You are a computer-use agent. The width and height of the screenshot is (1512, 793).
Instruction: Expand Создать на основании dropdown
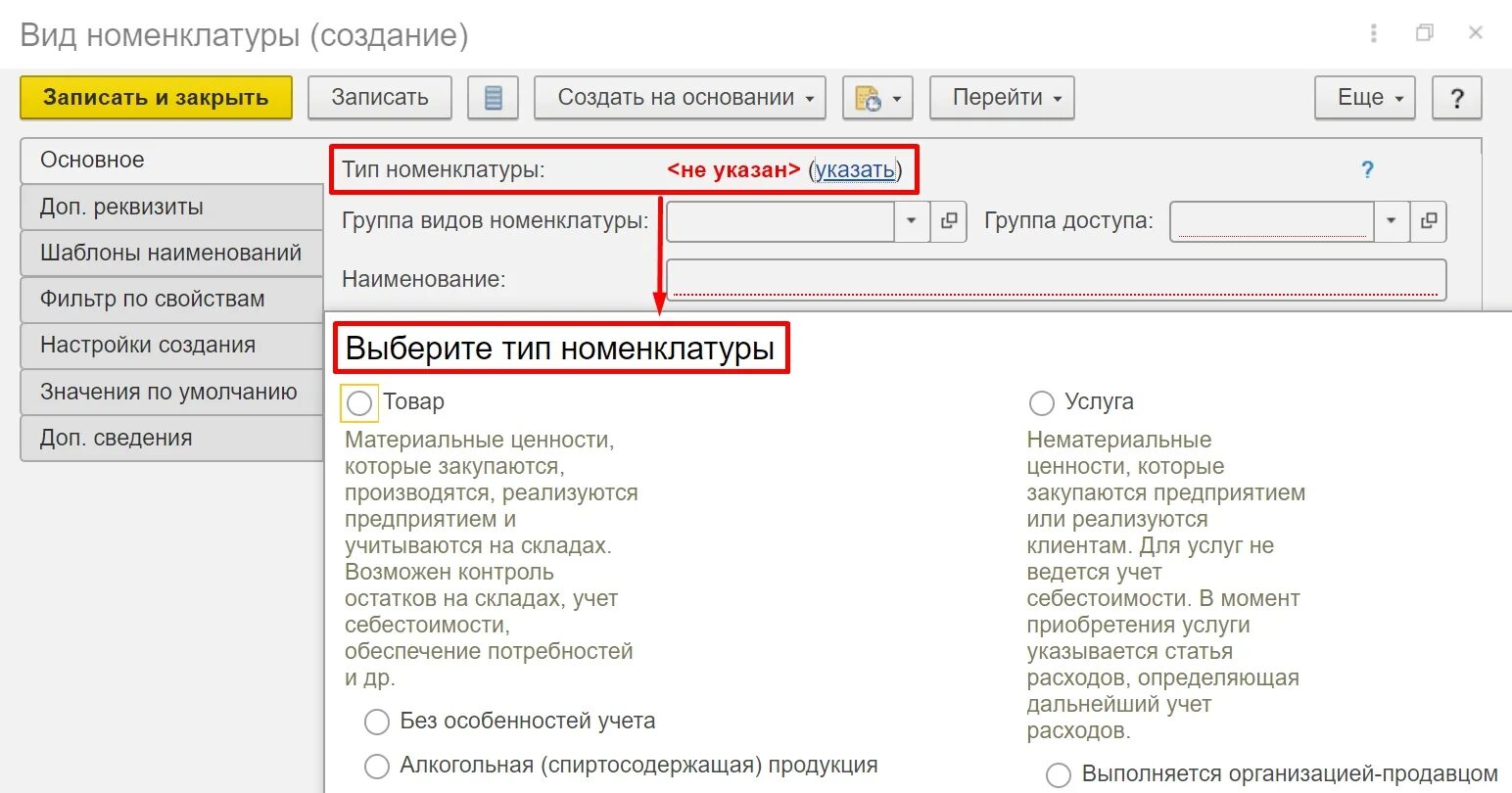tap(680, 98)
